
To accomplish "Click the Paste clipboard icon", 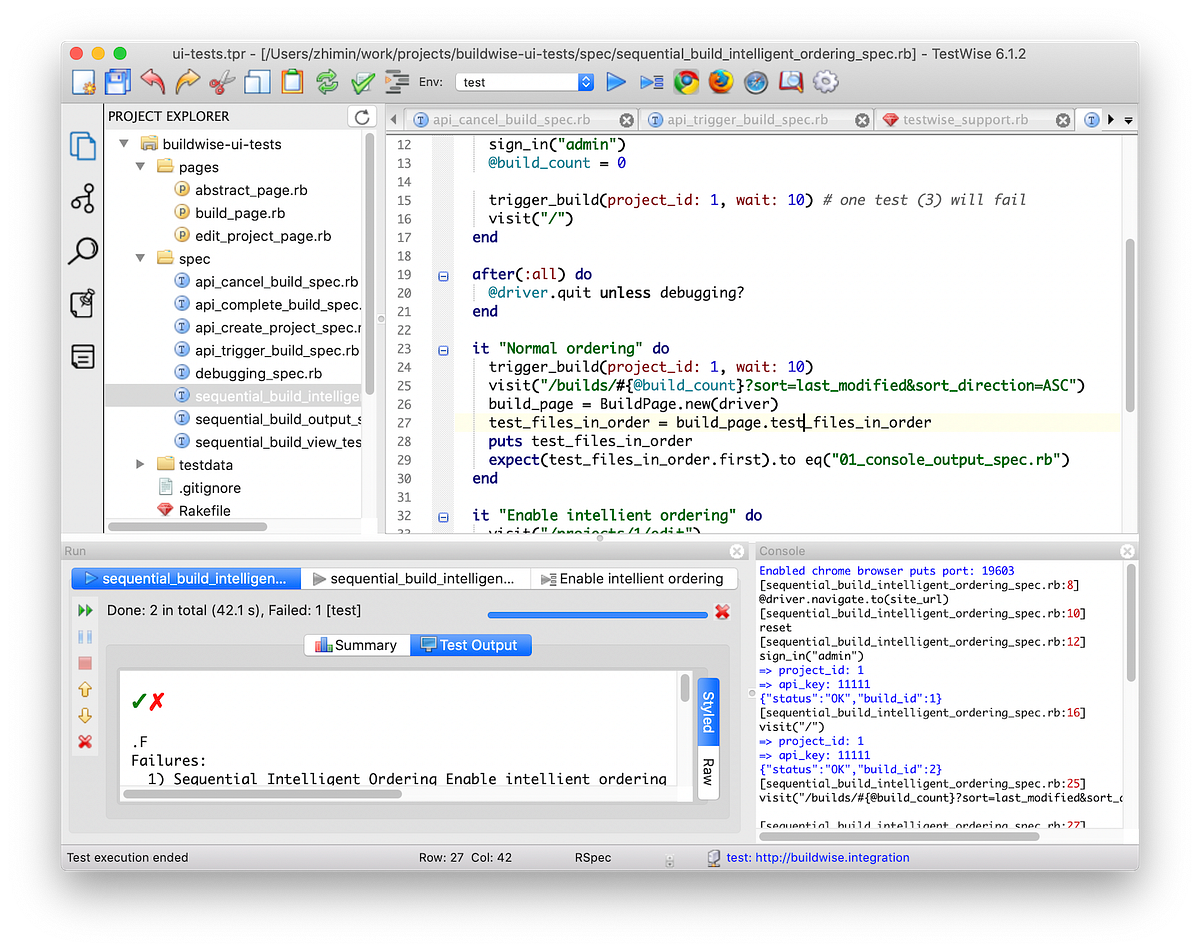I will click(291, 82).
